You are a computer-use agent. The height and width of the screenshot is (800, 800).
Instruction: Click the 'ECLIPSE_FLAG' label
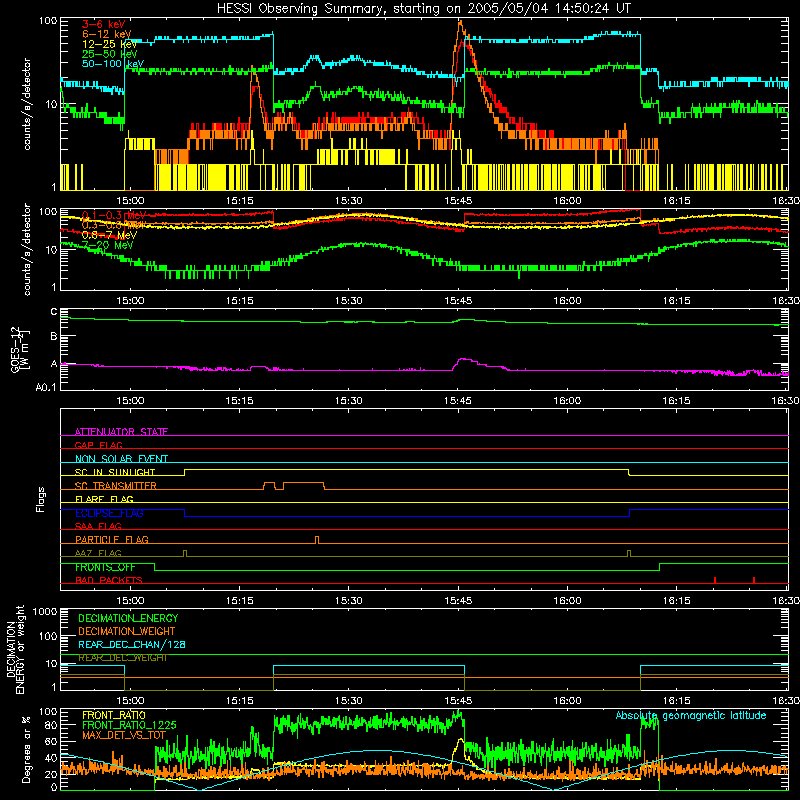tap(109, 513)
